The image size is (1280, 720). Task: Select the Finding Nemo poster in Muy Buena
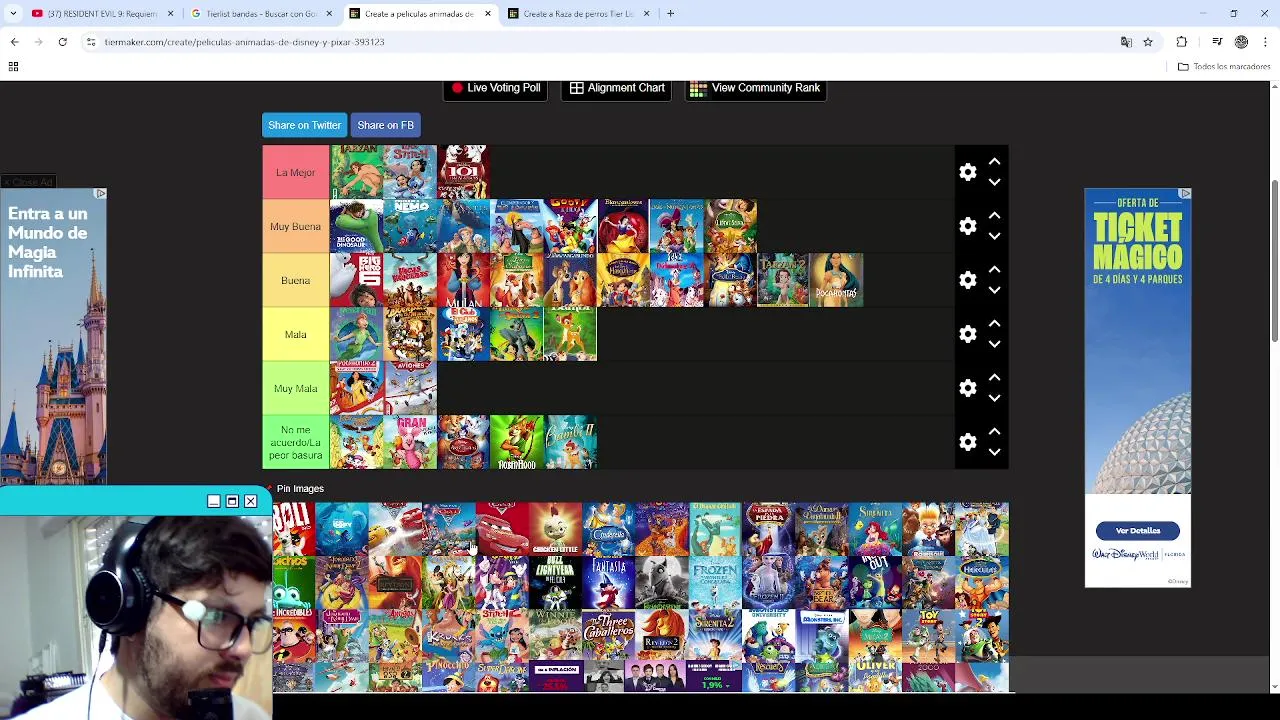(x=410, y=226)
